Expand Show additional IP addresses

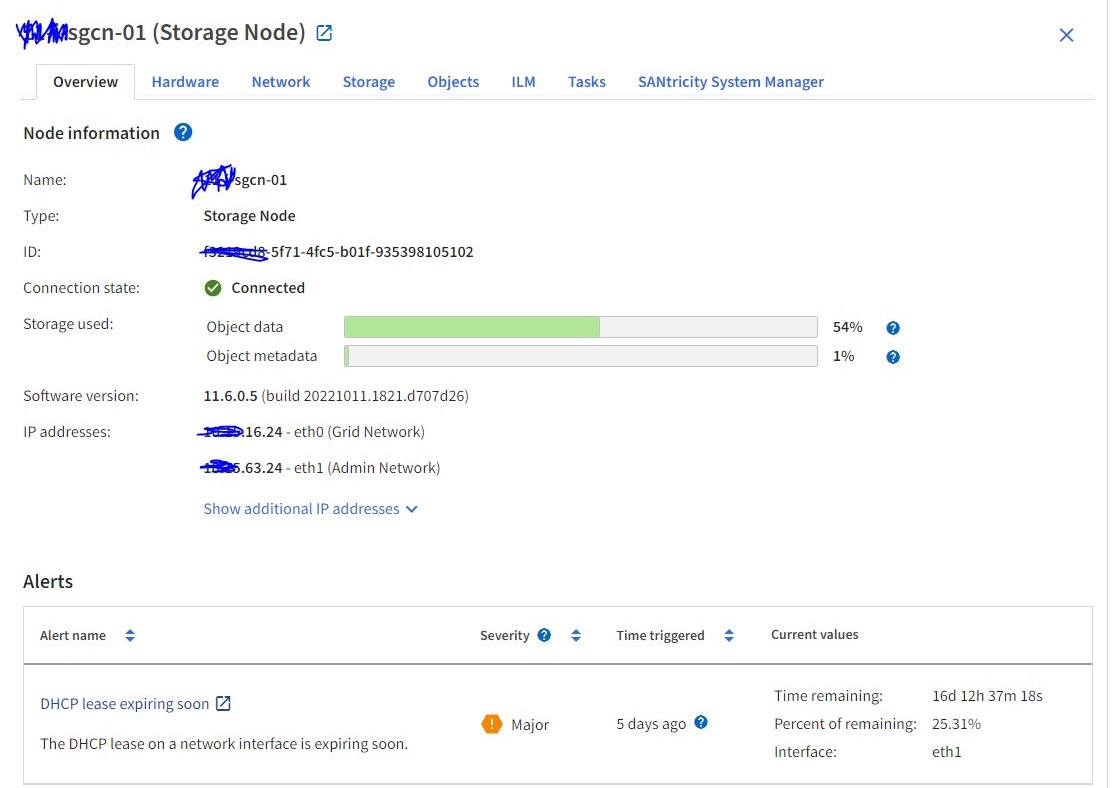click(310, 508)
